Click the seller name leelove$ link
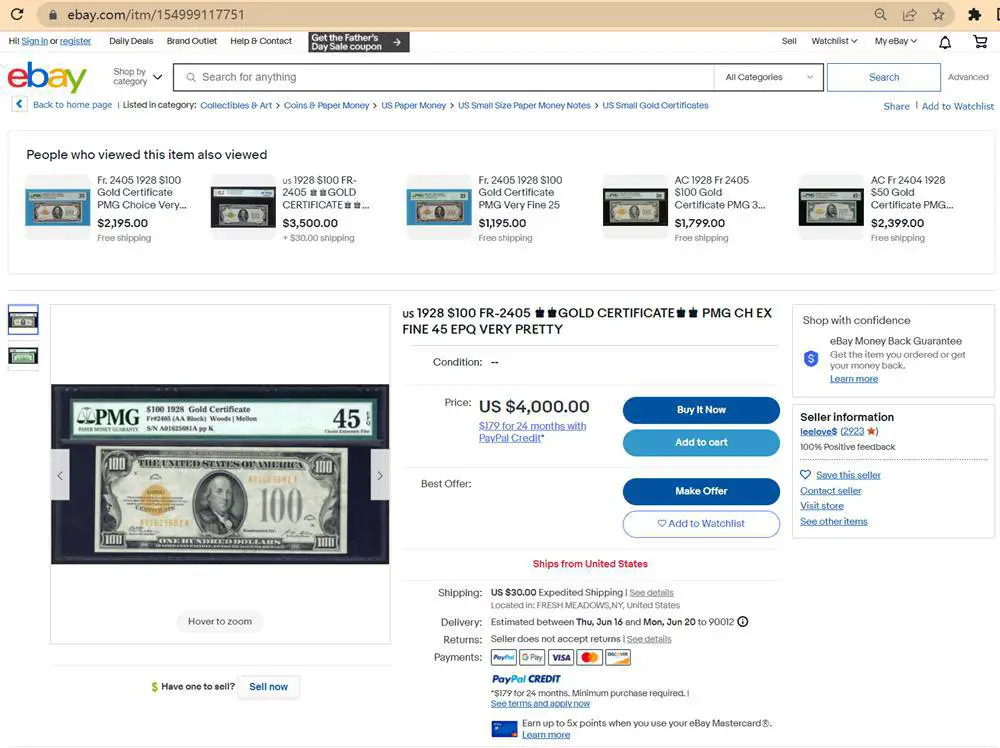The height and width of the screenshot is (748, 1000). (x=818, y=432)
